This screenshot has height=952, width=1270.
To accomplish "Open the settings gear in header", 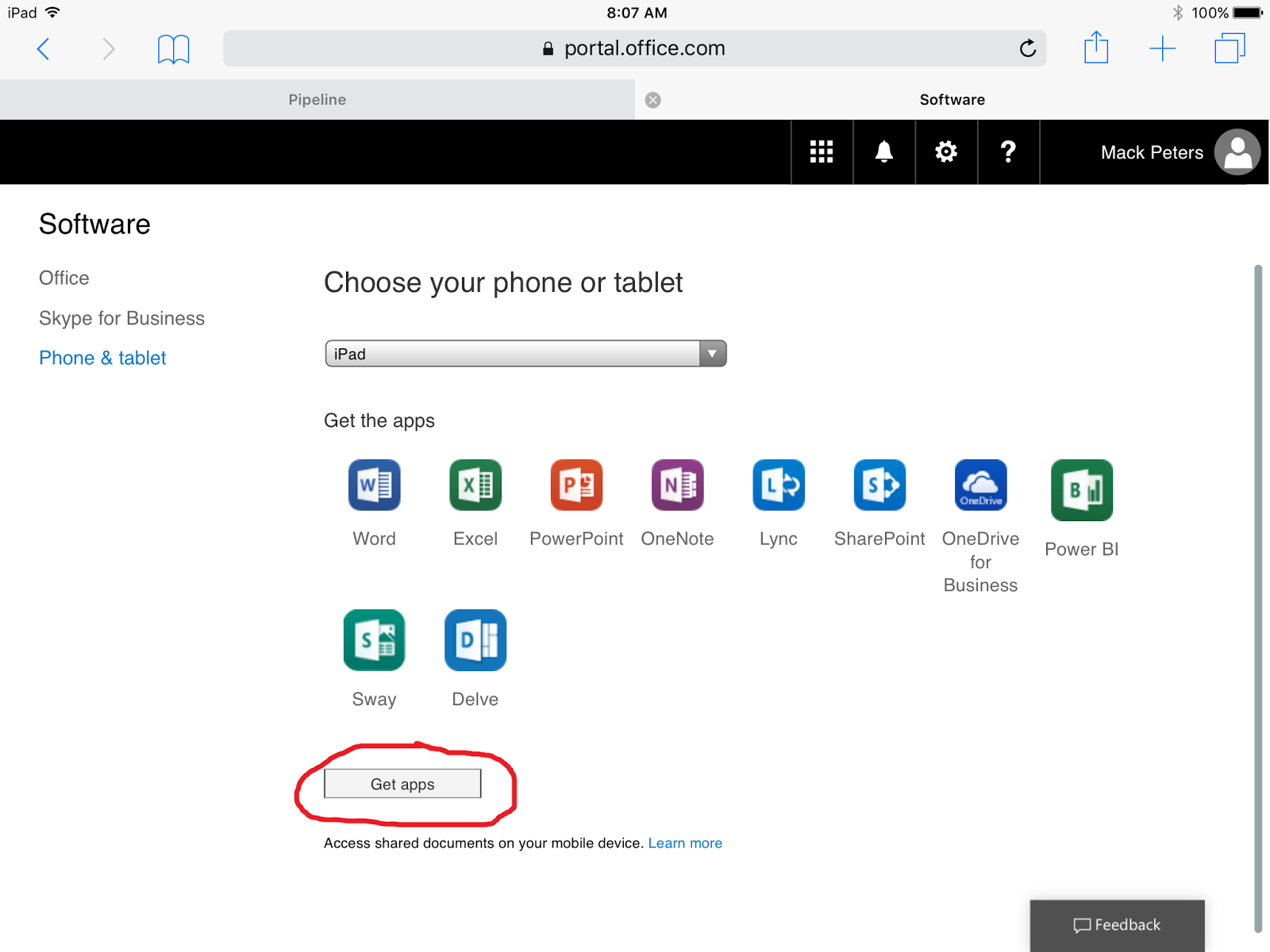I will coord(946,152).
